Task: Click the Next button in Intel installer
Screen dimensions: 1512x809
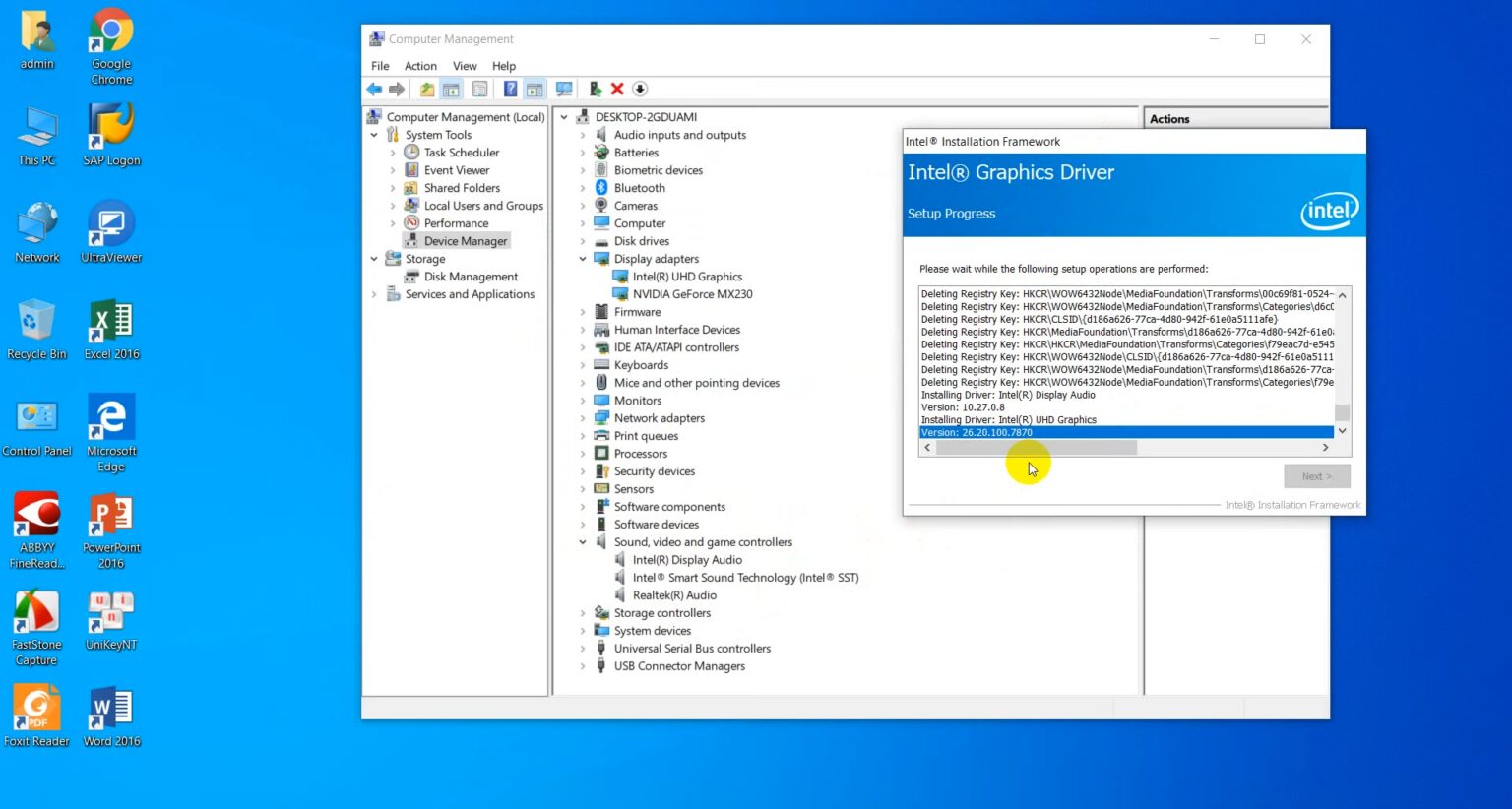Action: pos(1316,476)
